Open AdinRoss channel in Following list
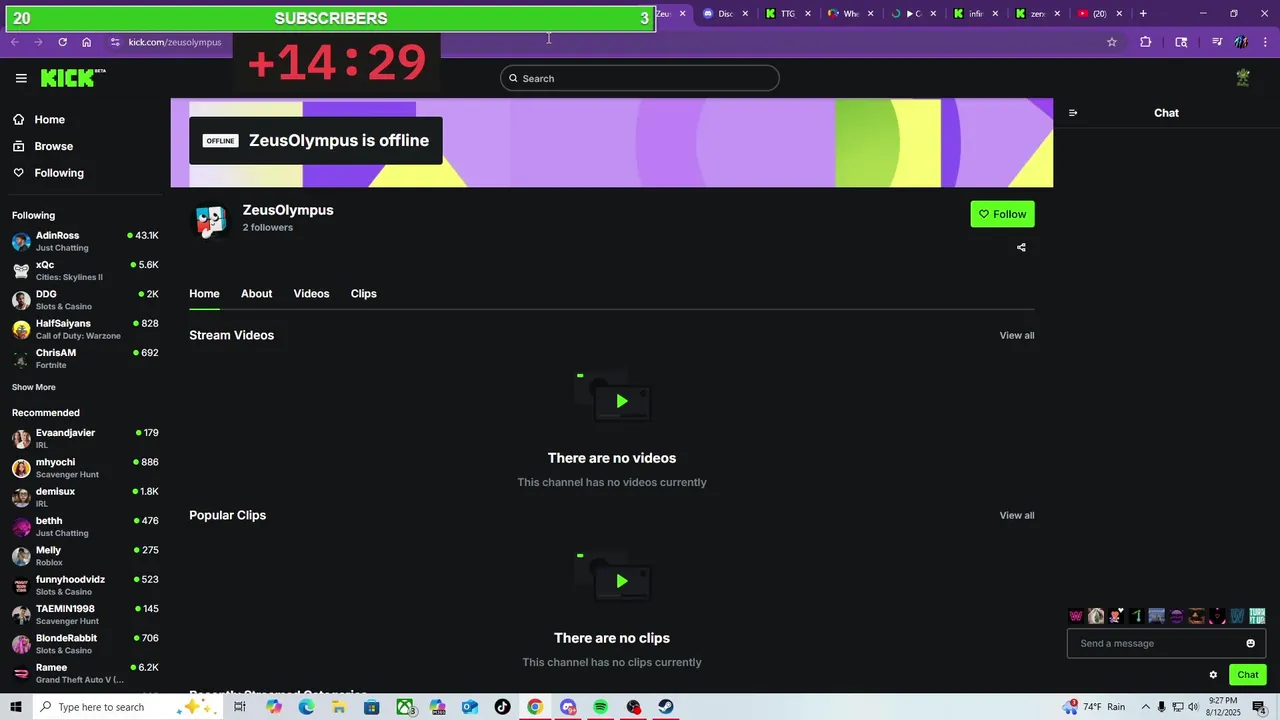Screen dimensions: 1280x720 click(x=85, y=241)
